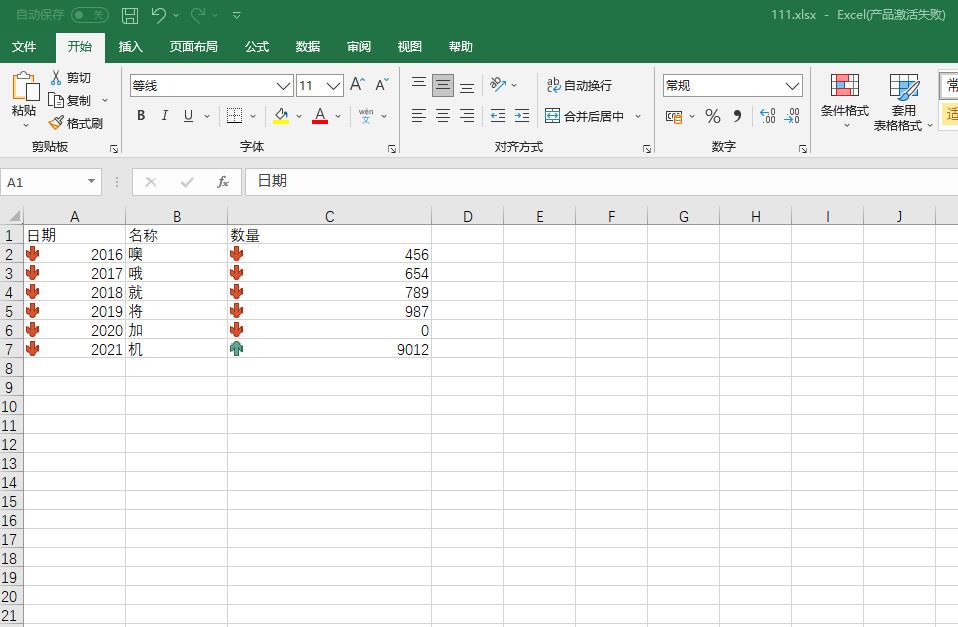Viewport: 958px width, 627px height.
Task: Click the Increase Font Size icon
Action: [357, 86]
